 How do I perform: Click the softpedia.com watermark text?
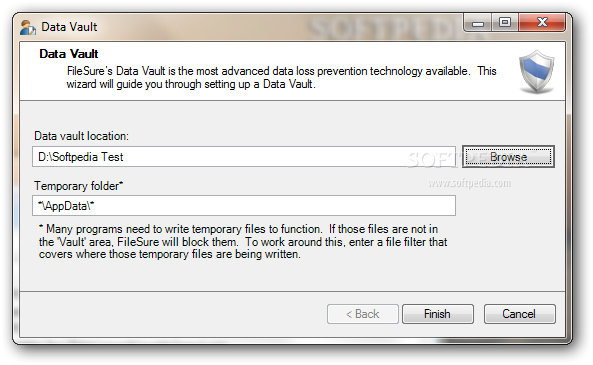tap(469, 183)
